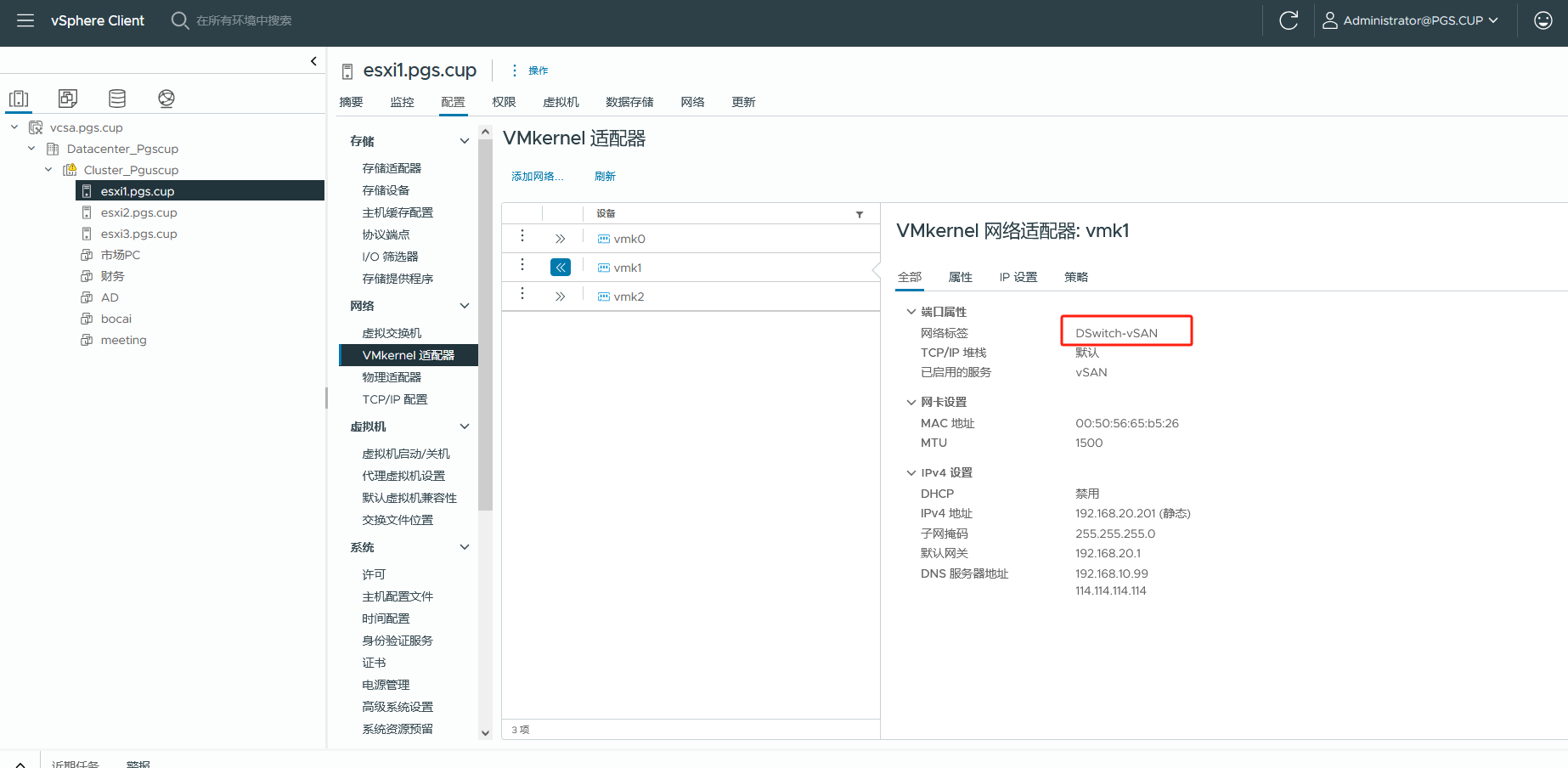
Task: Click the bocai virtual machine icon
Action: point(87,319)
